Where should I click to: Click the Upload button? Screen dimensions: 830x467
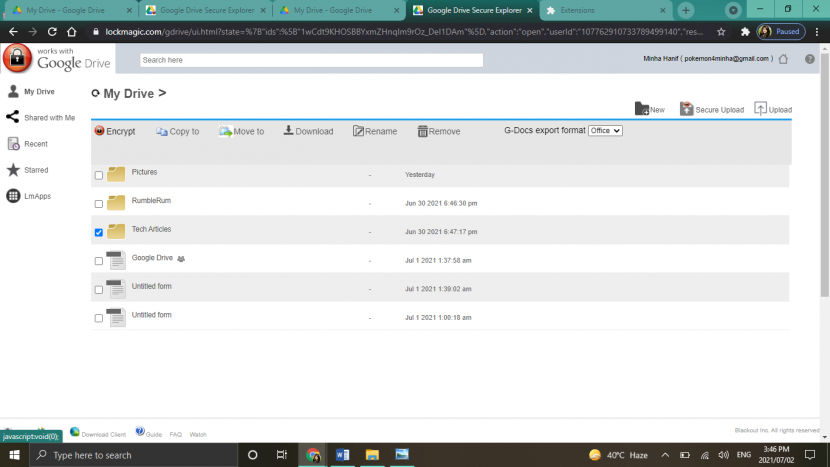pyautogui.click(x=773, y=109)
